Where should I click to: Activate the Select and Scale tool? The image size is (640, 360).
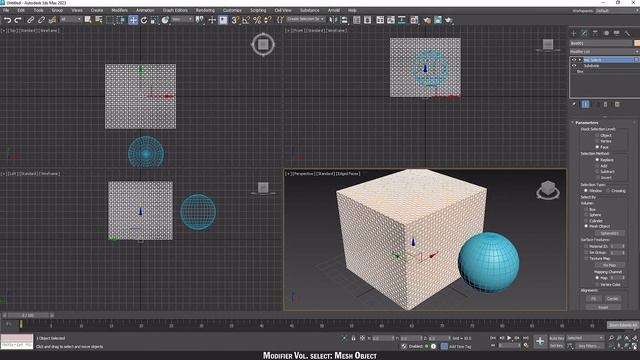point(154,20)
